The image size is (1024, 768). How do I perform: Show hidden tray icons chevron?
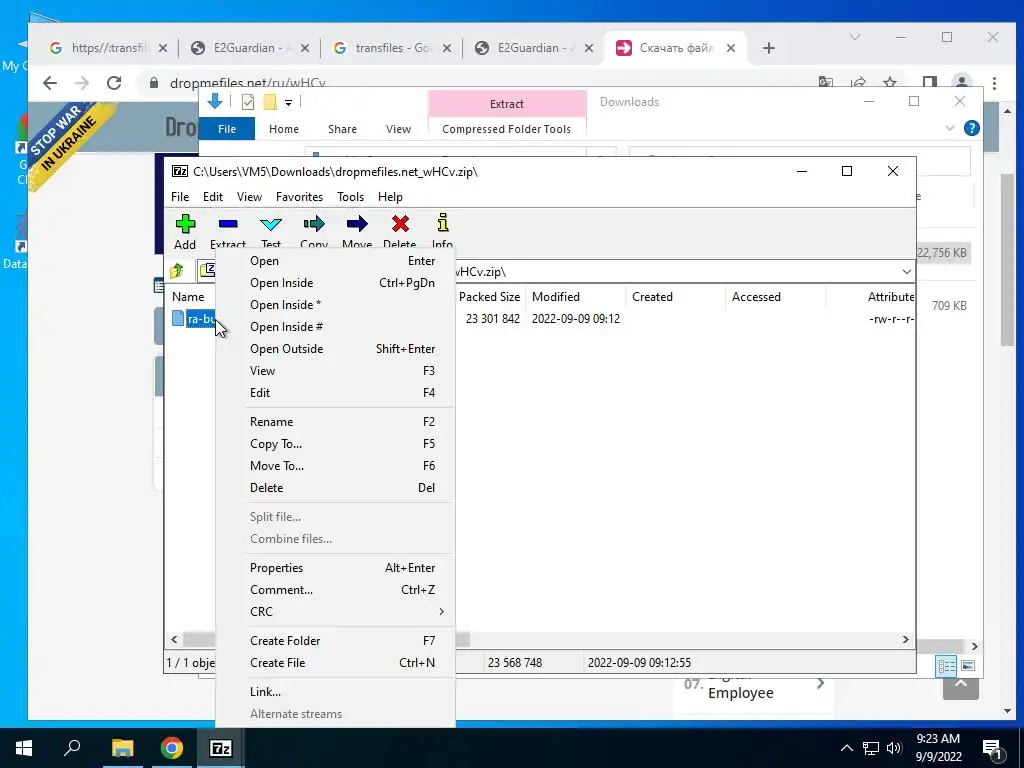846,748
